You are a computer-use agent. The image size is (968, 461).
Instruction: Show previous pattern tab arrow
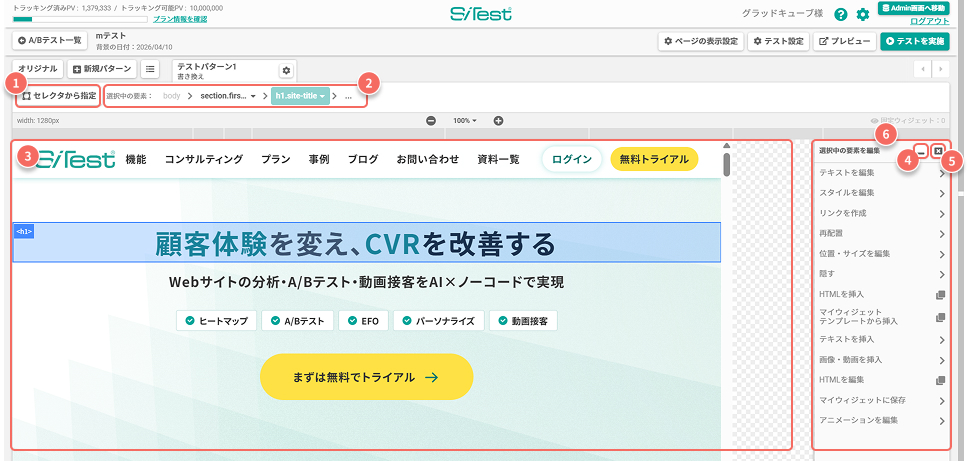[923, 69]
